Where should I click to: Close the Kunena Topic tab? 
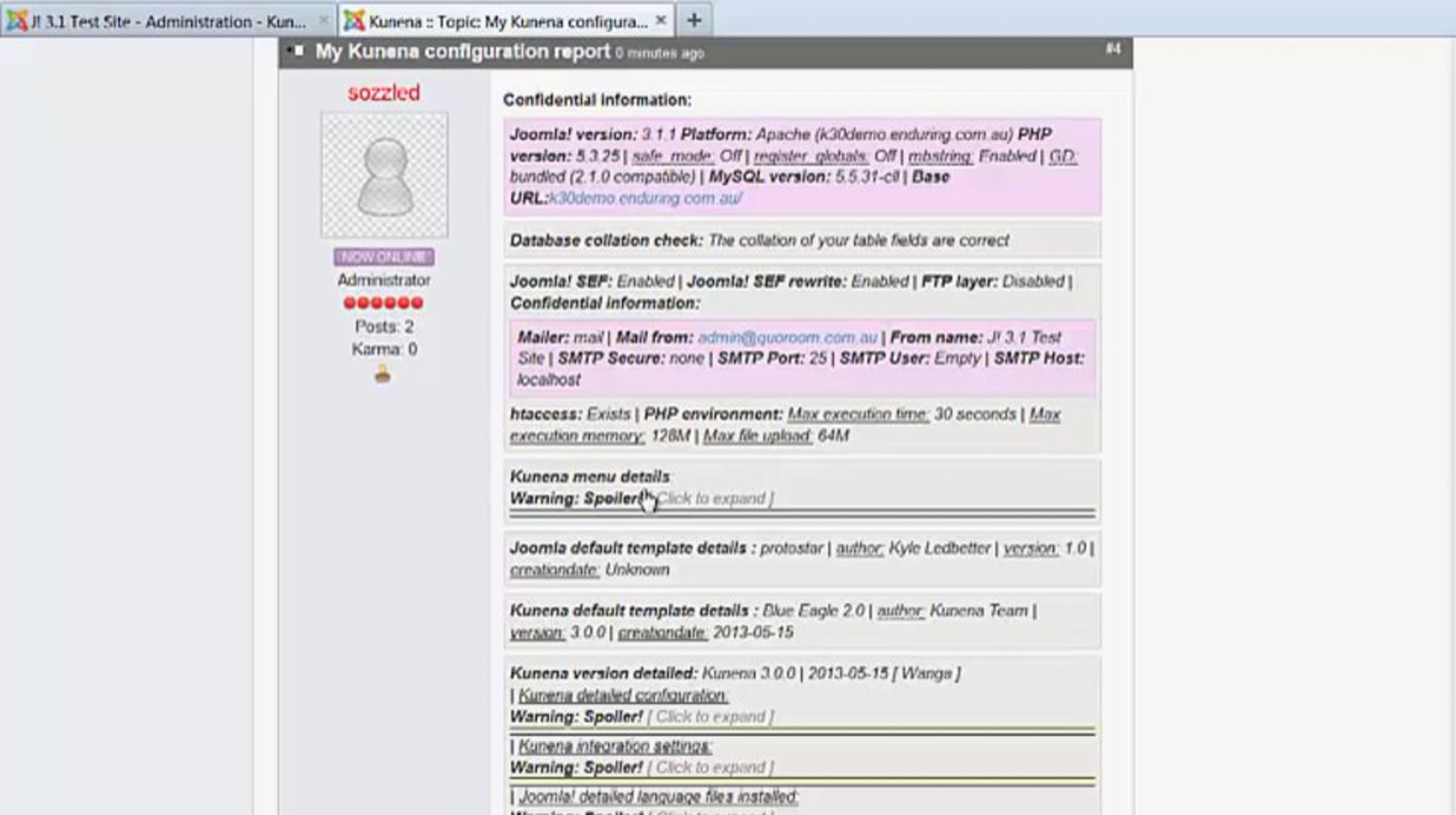[x=661, y=21]
